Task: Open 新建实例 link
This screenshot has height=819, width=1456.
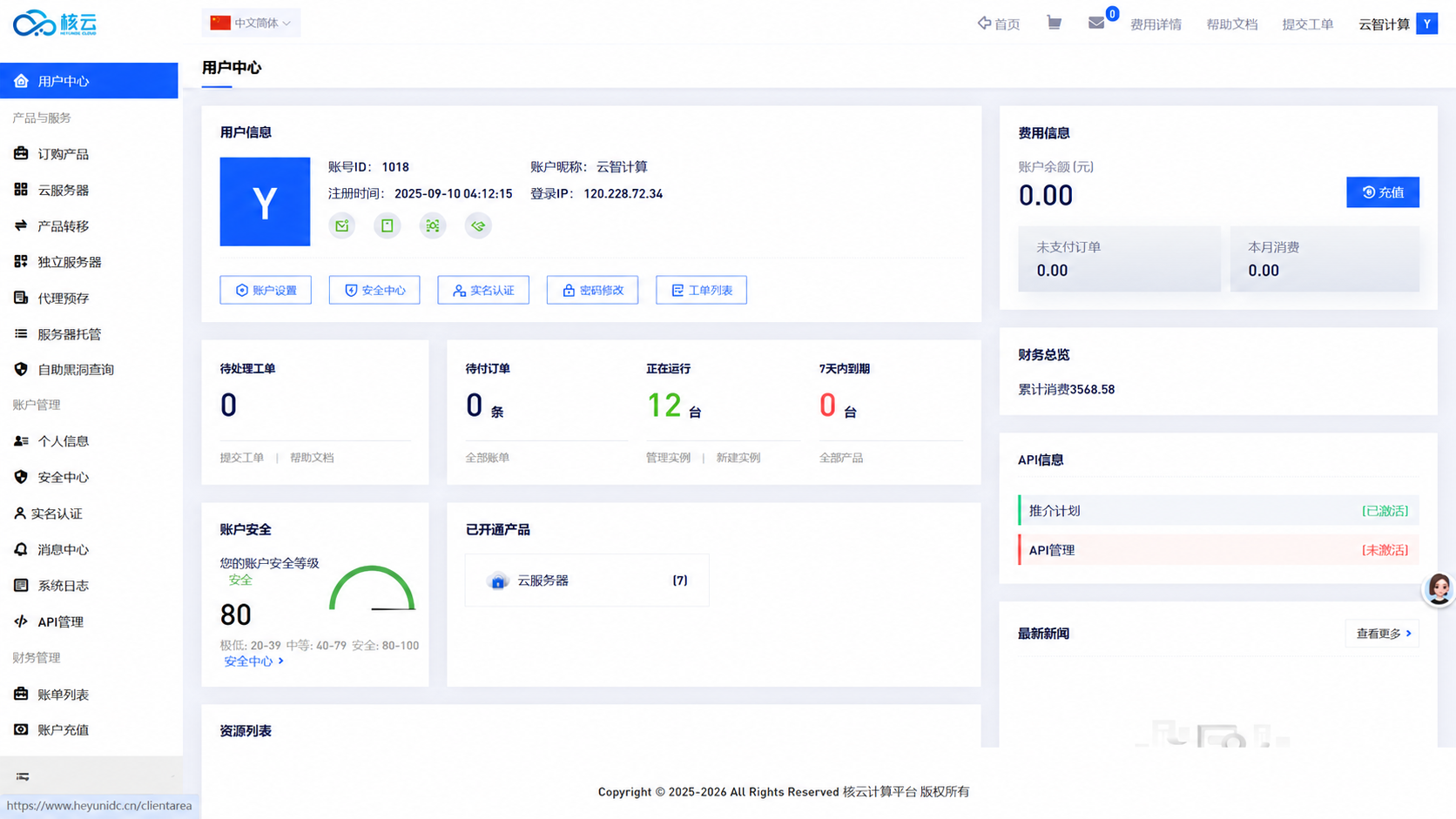Action: tap(738, 458)
